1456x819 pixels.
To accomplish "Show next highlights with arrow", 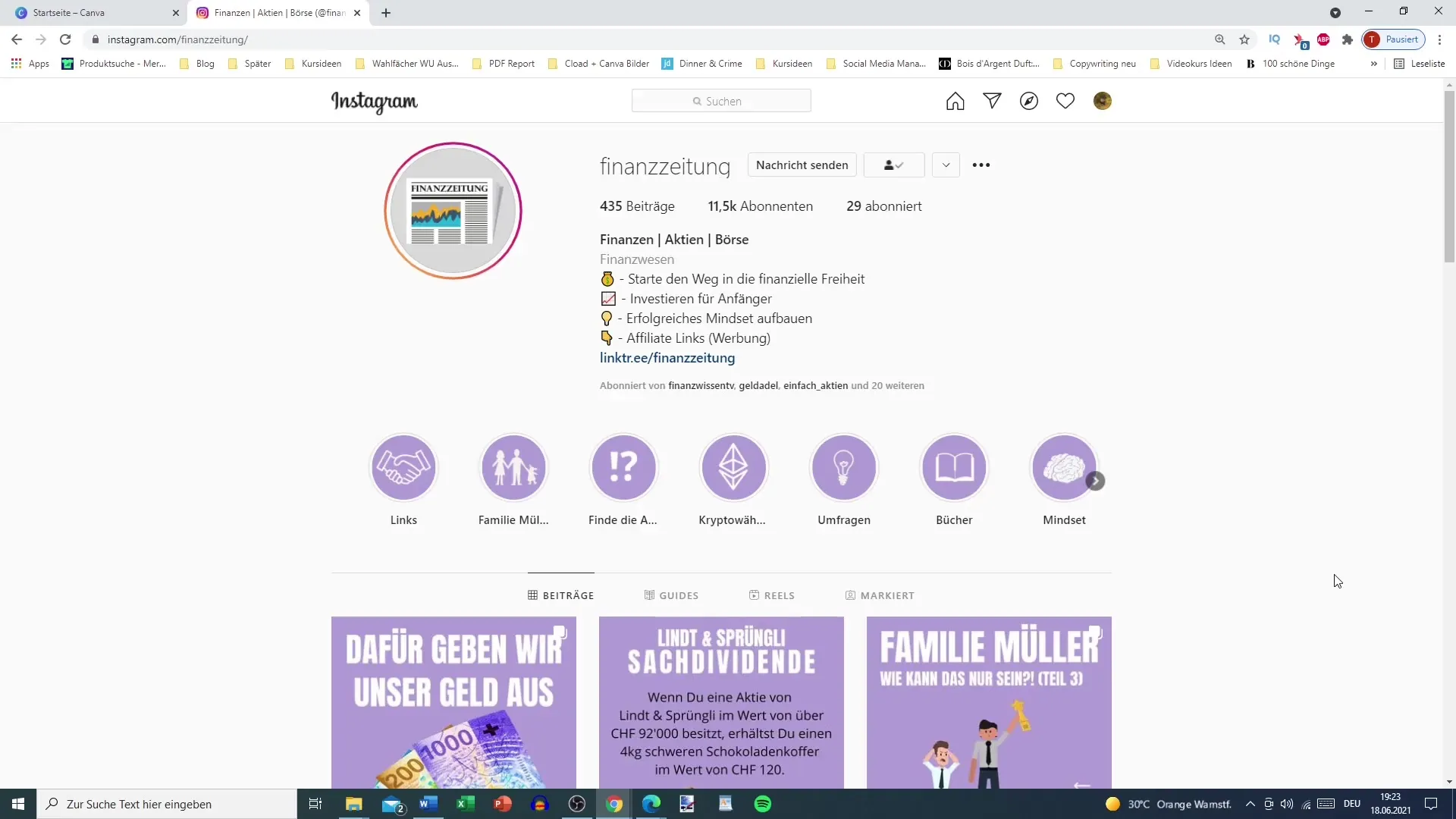I will tap(1095, 481).
